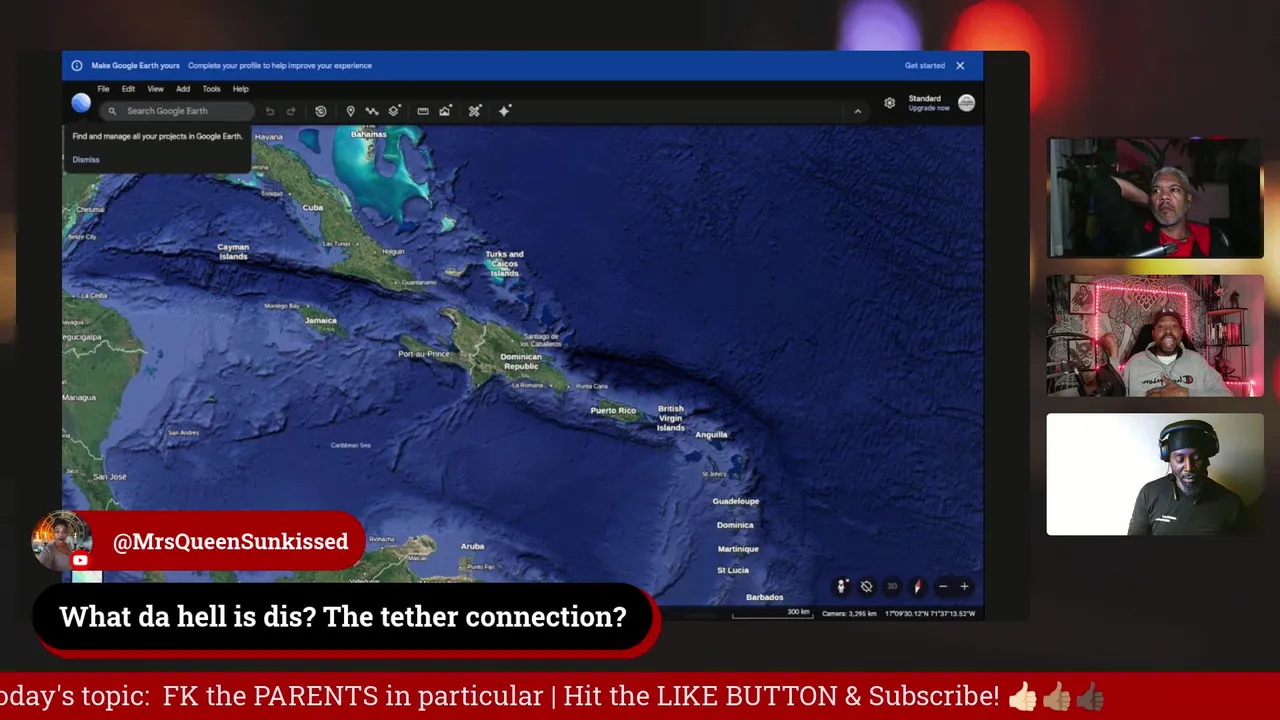This screenshot has width=1280, height=720.
Task: Click the redo arrow in toolbar
Action: click(x=291, y=111)
